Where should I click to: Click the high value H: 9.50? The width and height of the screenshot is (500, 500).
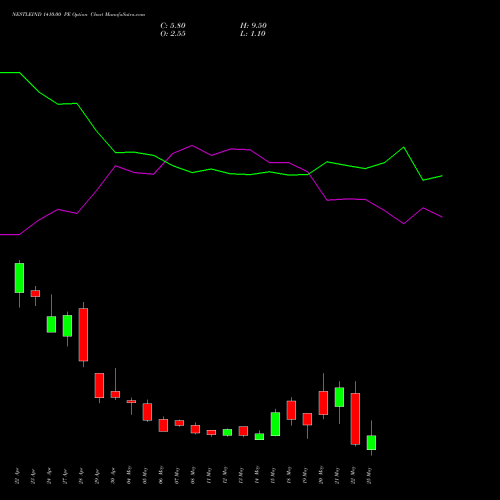tap(253, 26)
